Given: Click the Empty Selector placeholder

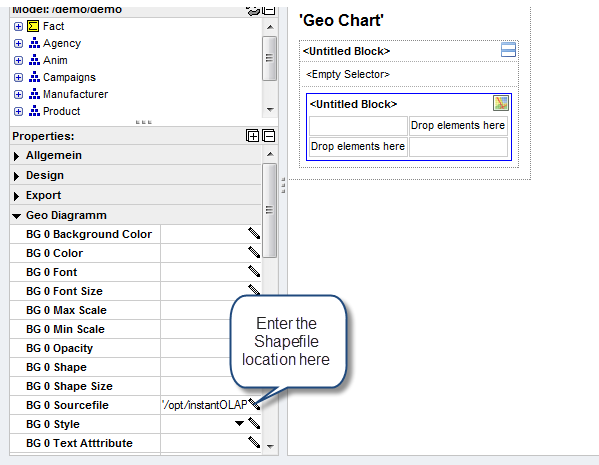Looking at the screenshot, I should pyautogui.click(x=348, y=74).
